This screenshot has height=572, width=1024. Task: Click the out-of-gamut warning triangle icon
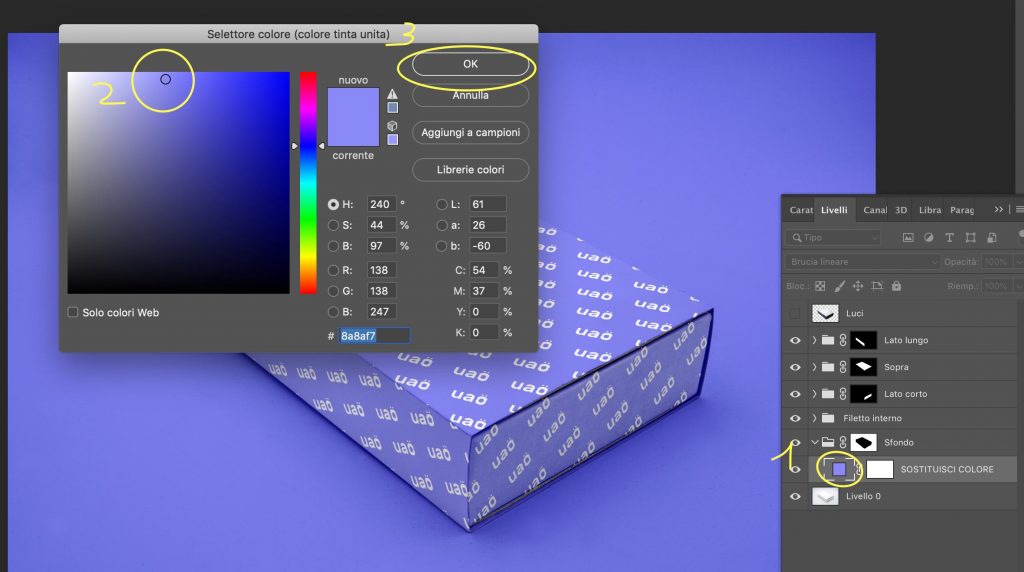(x=392, y=94)
